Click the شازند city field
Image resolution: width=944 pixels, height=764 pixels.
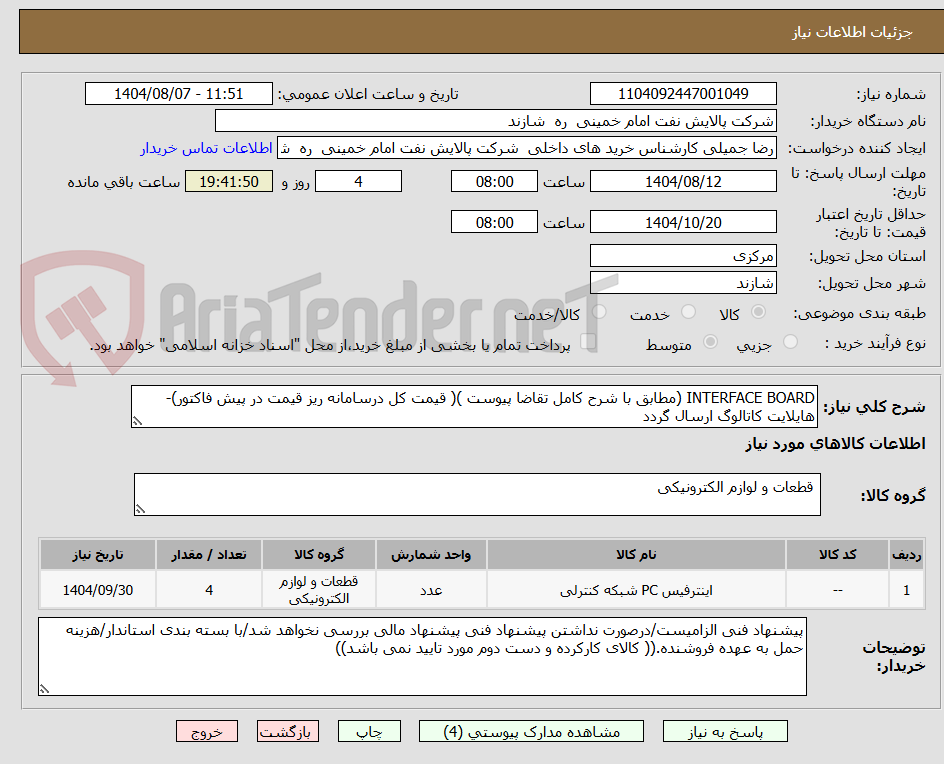683,282
